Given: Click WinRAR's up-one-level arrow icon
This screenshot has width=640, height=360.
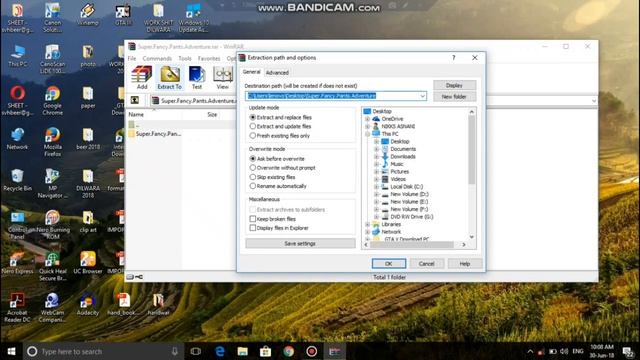Looking at the screenshot, I should coord(135,100).
